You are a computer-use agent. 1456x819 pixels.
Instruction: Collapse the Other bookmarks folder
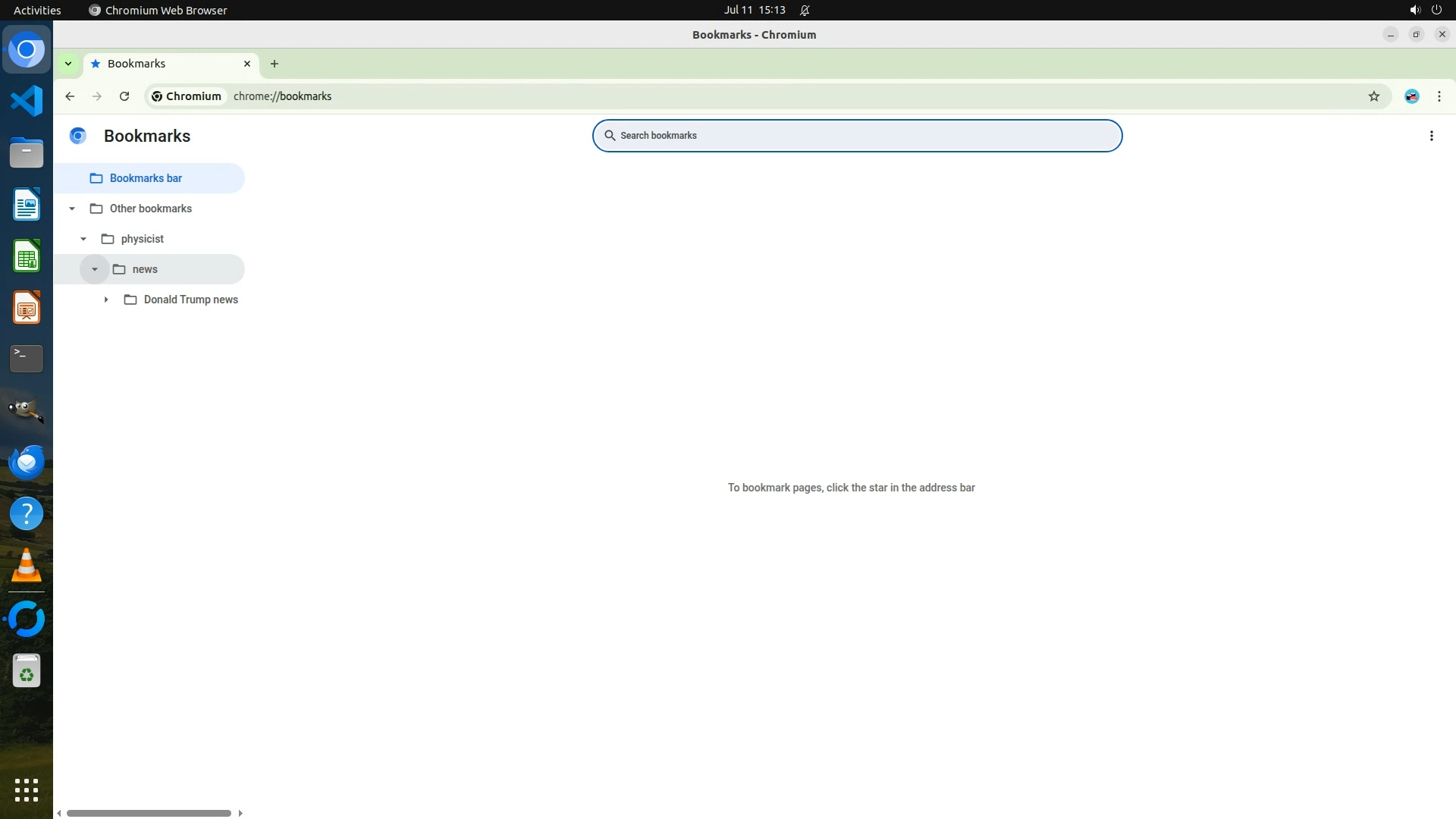72,209
